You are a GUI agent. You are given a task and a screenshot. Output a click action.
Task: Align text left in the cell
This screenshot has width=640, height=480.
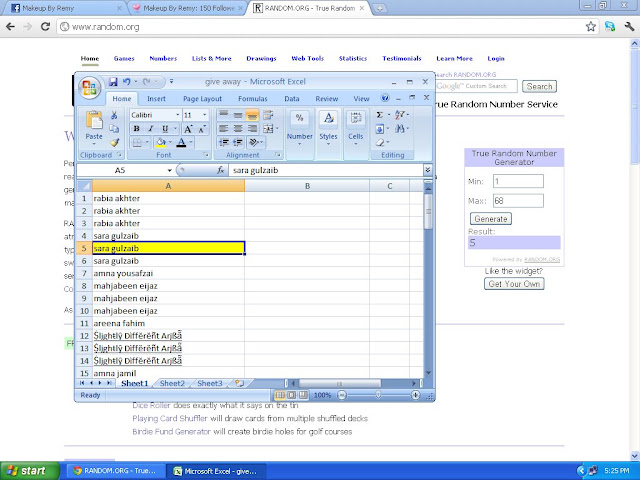click(223, 129)
